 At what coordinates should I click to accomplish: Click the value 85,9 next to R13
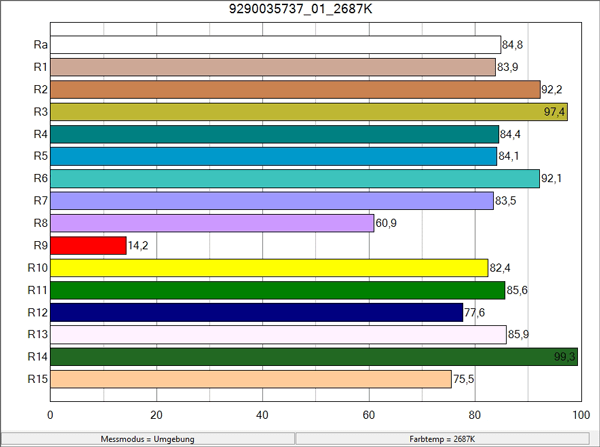click(x=518, y=334)
